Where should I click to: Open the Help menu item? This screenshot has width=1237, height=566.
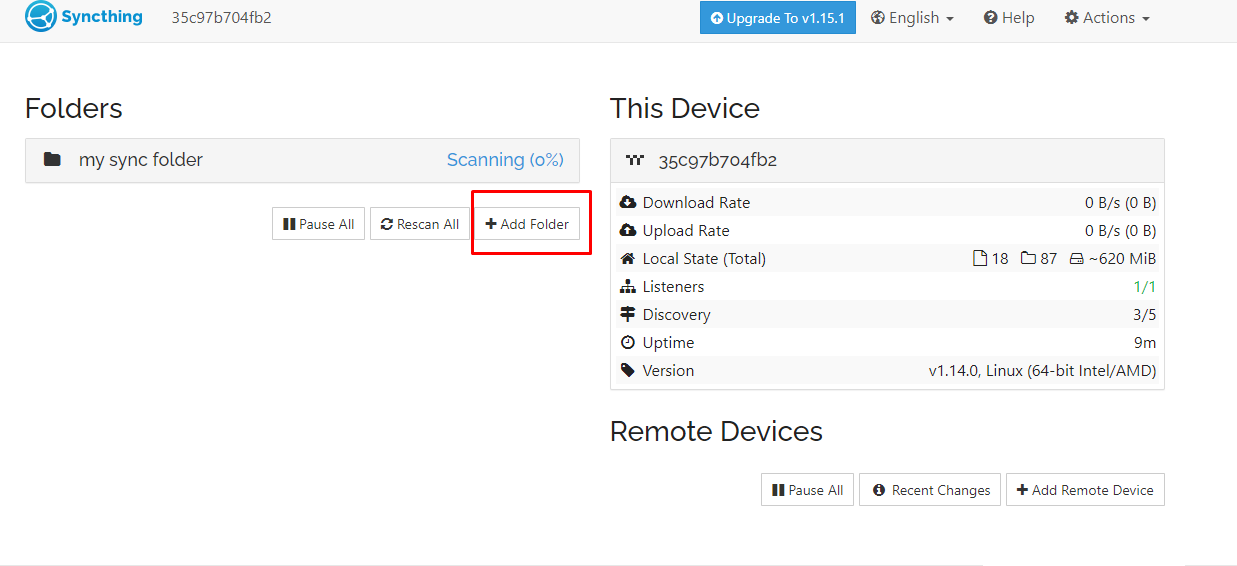tap(1009, 17)
